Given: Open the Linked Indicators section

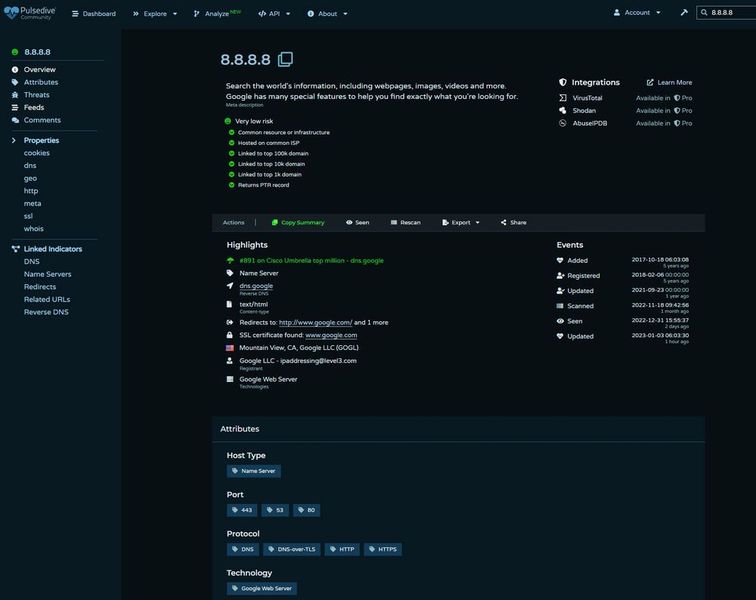Looking at the screenshot, I should (53, 249).
